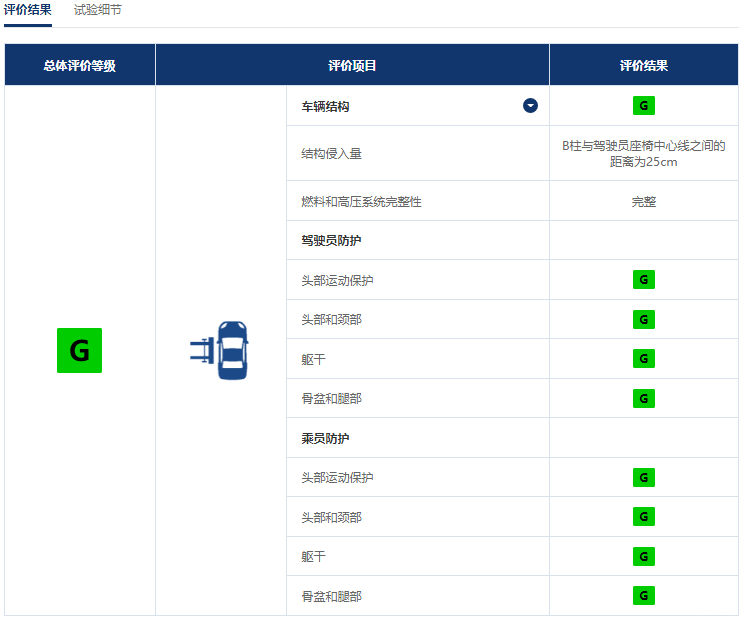Select the 评价结果 tab

(x=27, y=10)
